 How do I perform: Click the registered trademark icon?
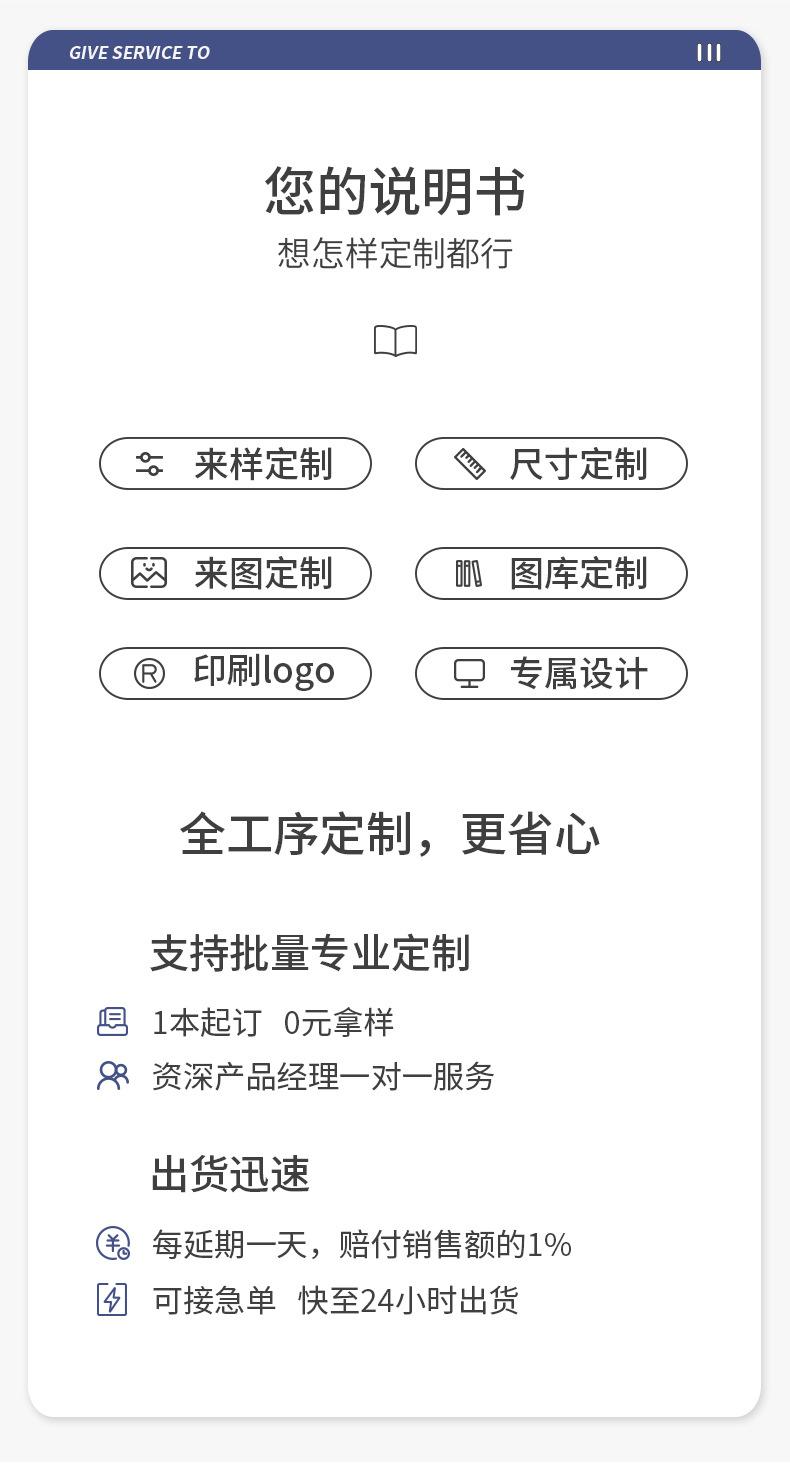(x=149, y=674)
